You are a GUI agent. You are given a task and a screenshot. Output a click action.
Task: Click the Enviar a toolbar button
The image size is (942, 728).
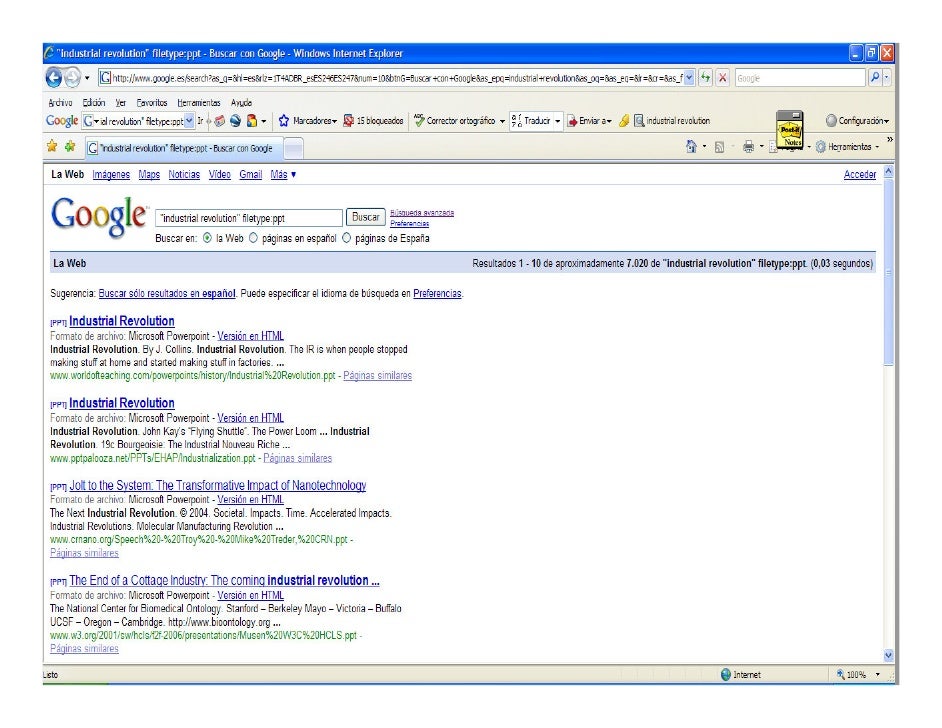[x=589, y=121]
